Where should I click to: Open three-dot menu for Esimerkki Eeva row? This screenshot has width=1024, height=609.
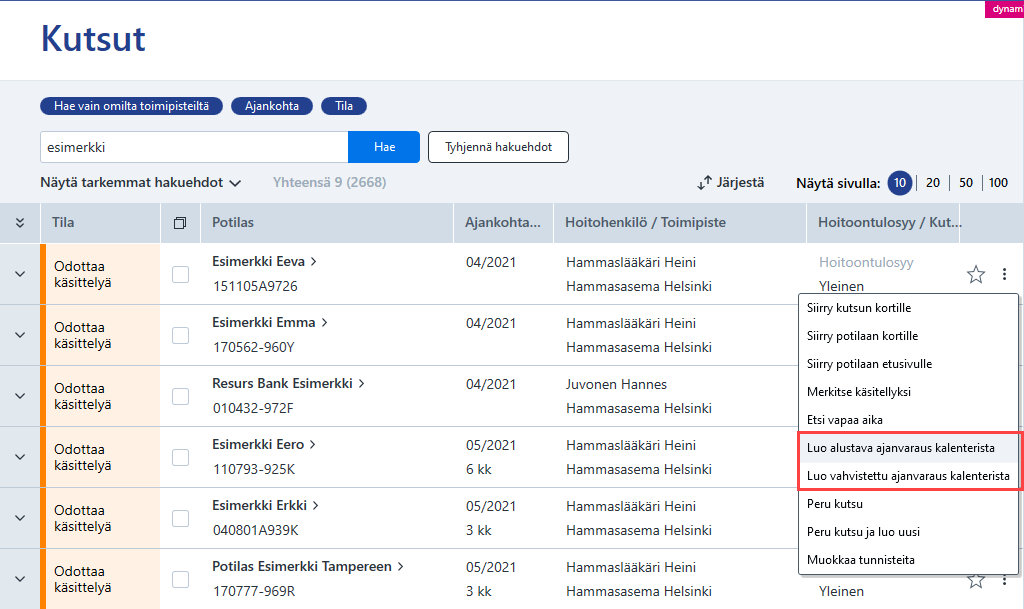point(1004,274)
